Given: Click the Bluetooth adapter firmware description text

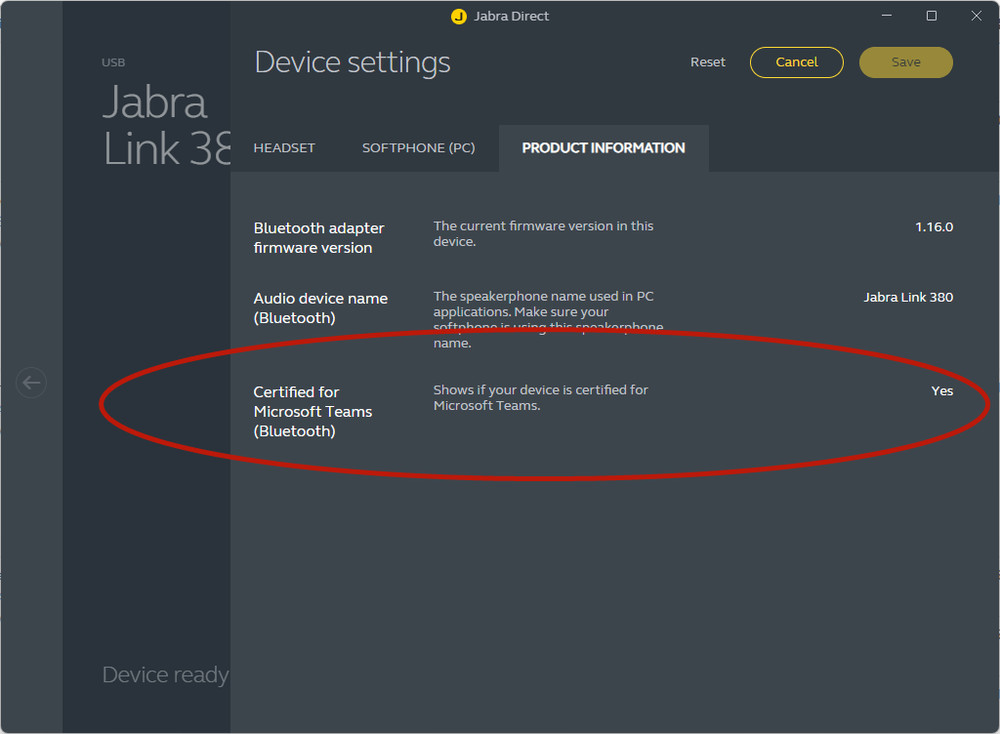Looking at the screenshot, I should point(543,233).
